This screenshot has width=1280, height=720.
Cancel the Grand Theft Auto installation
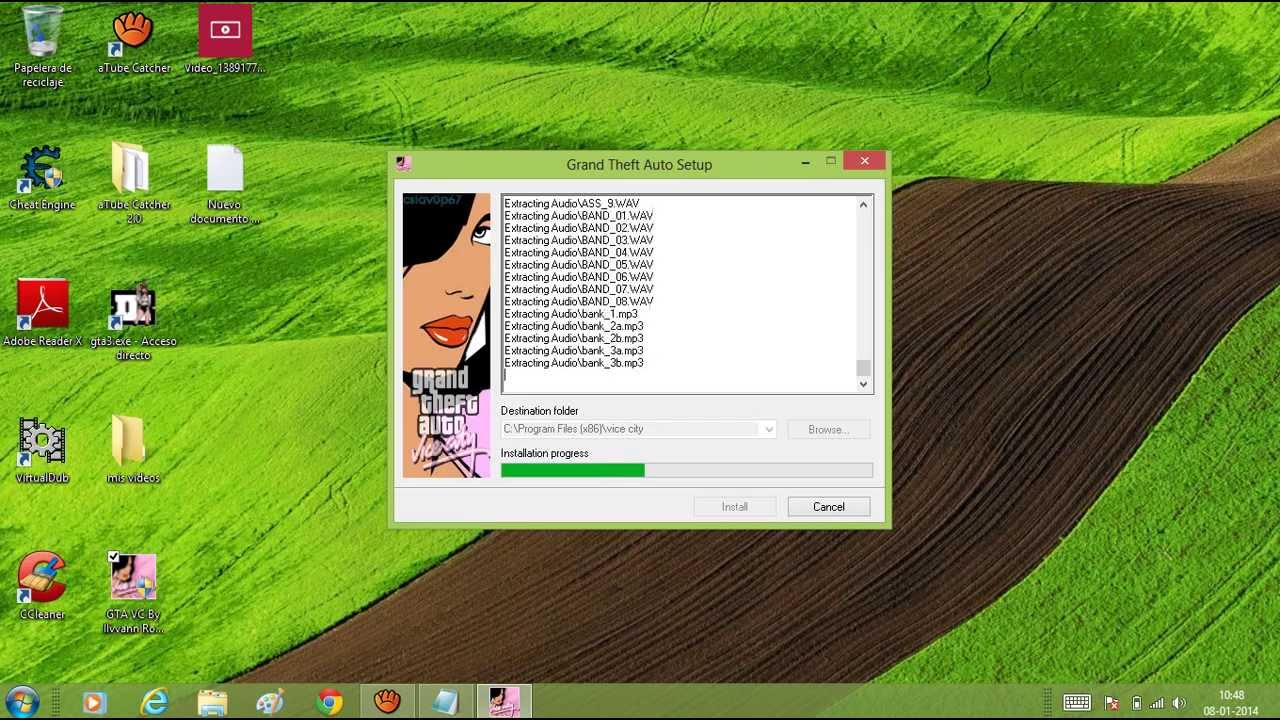point(828,507)
